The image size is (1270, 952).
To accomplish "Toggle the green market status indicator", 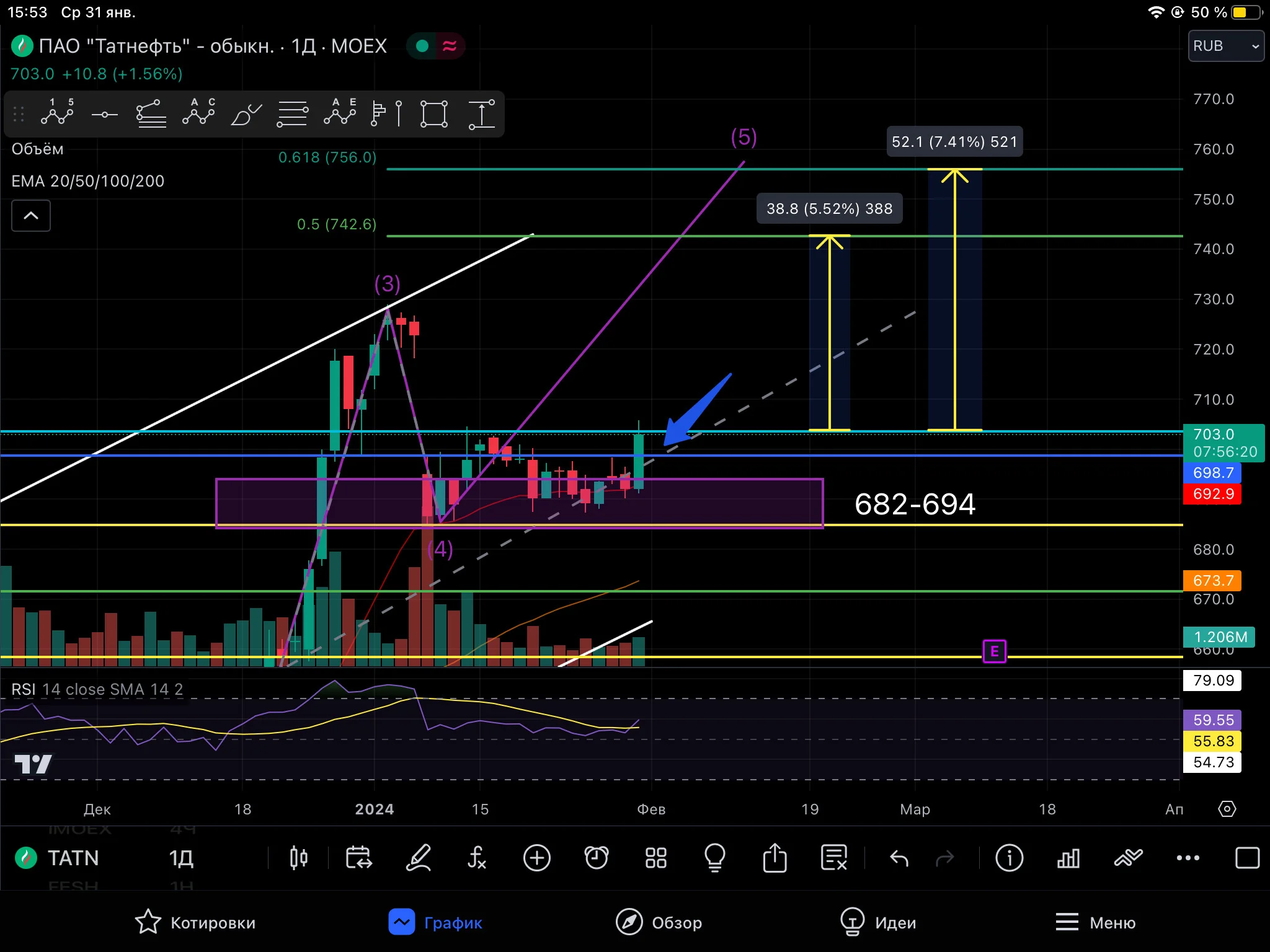I will [x=422, y=46].
